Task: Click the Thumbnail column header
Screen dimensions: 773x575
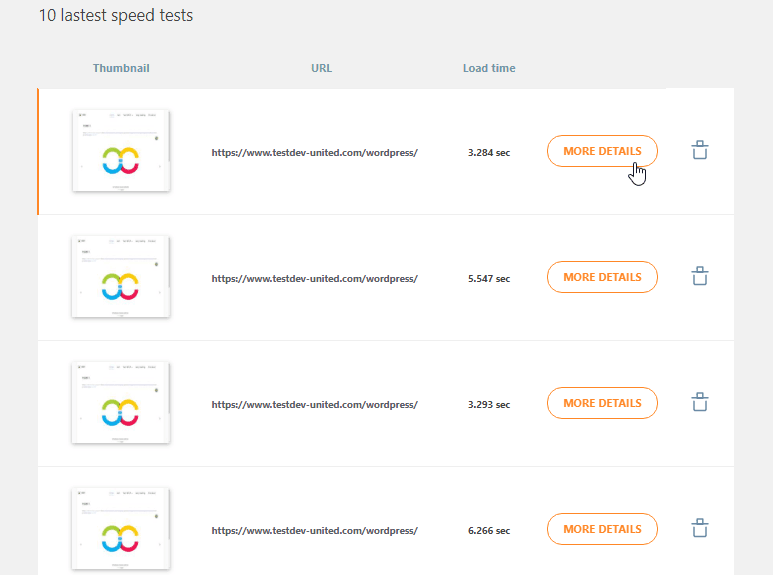Action: pyautogui.click(x=121, y=68)
